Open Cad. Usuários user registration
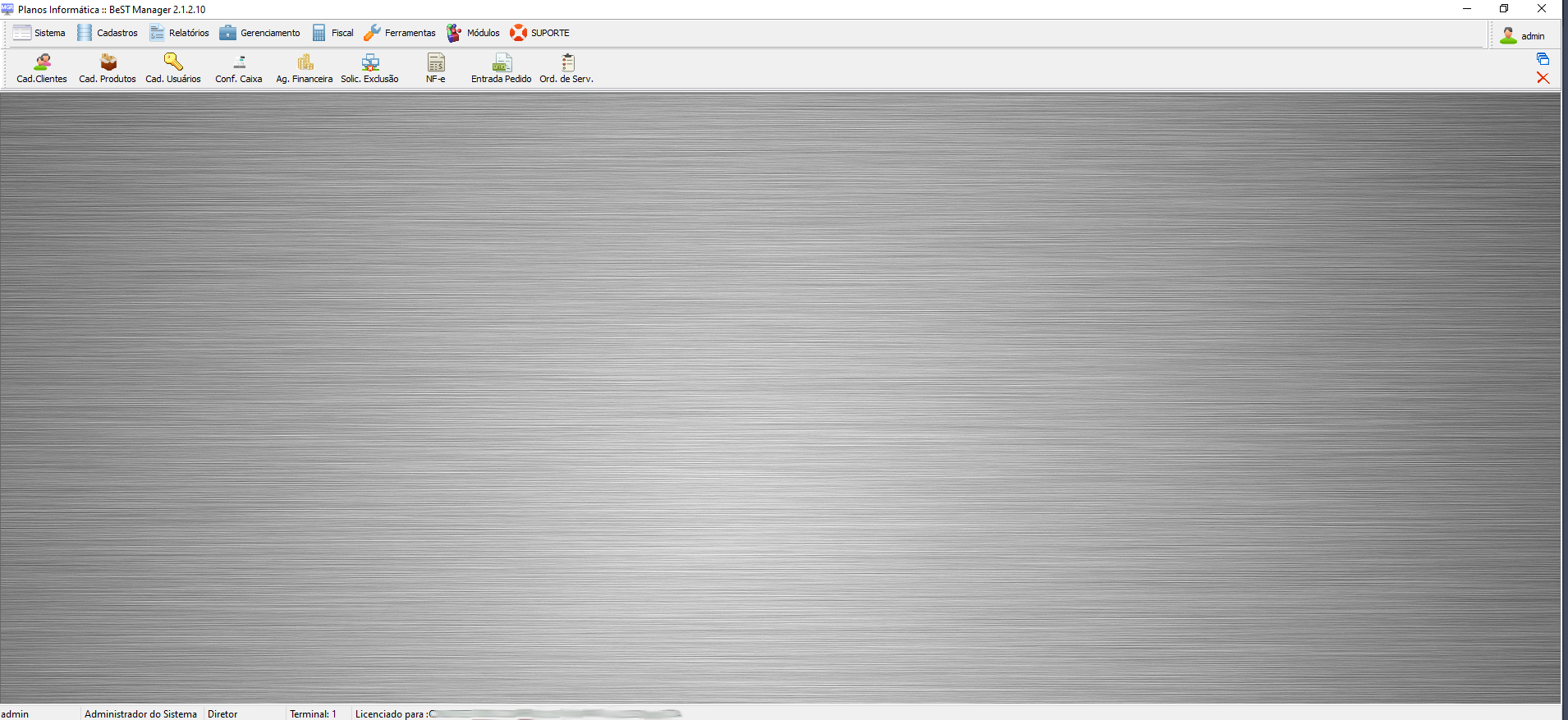The image size is (1568, 720). tap(173, 68)
